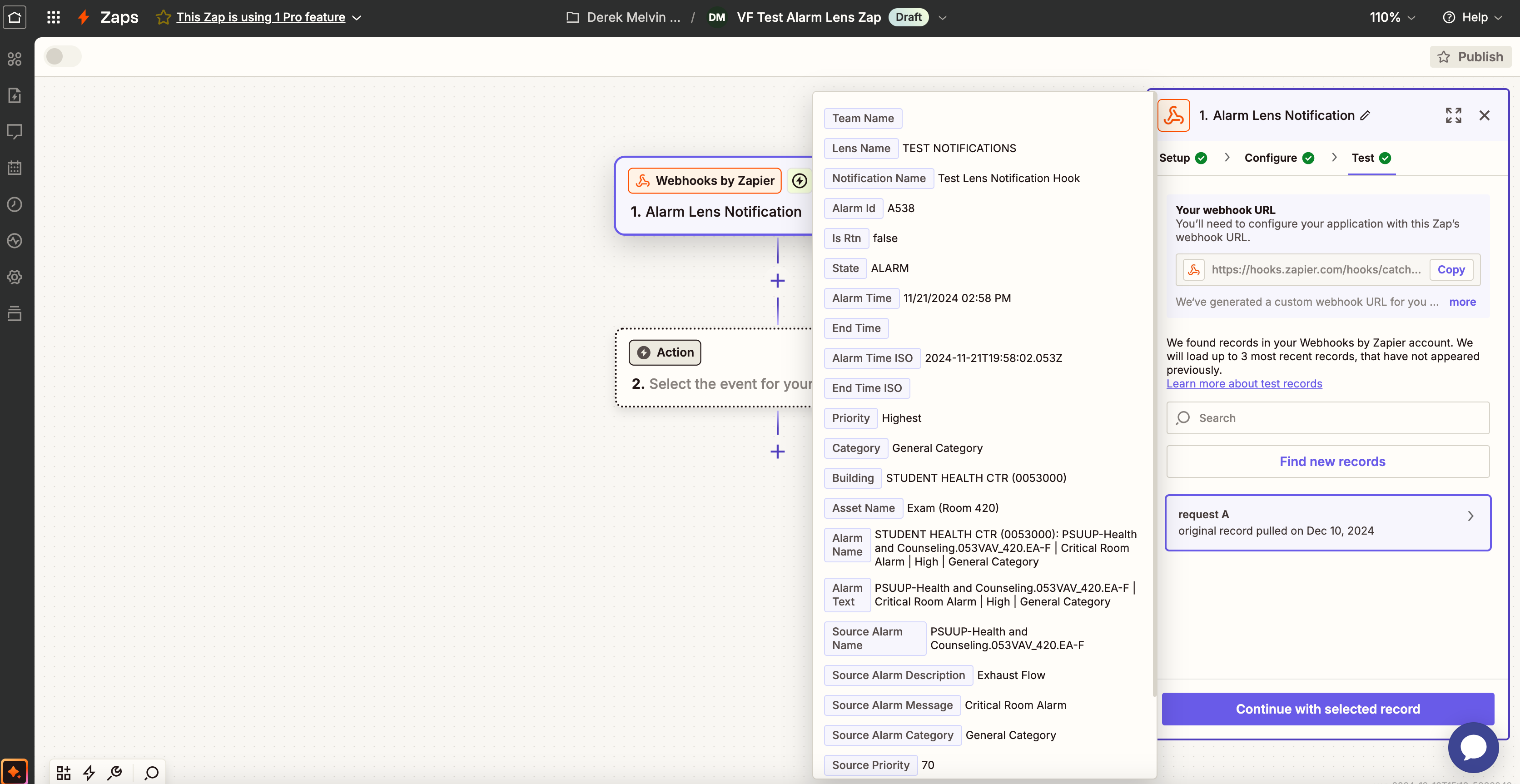The height and width of the screenshot is (784, 1520).
Task: Click inside the Search records field
Action: click(x=1328, y=417)
